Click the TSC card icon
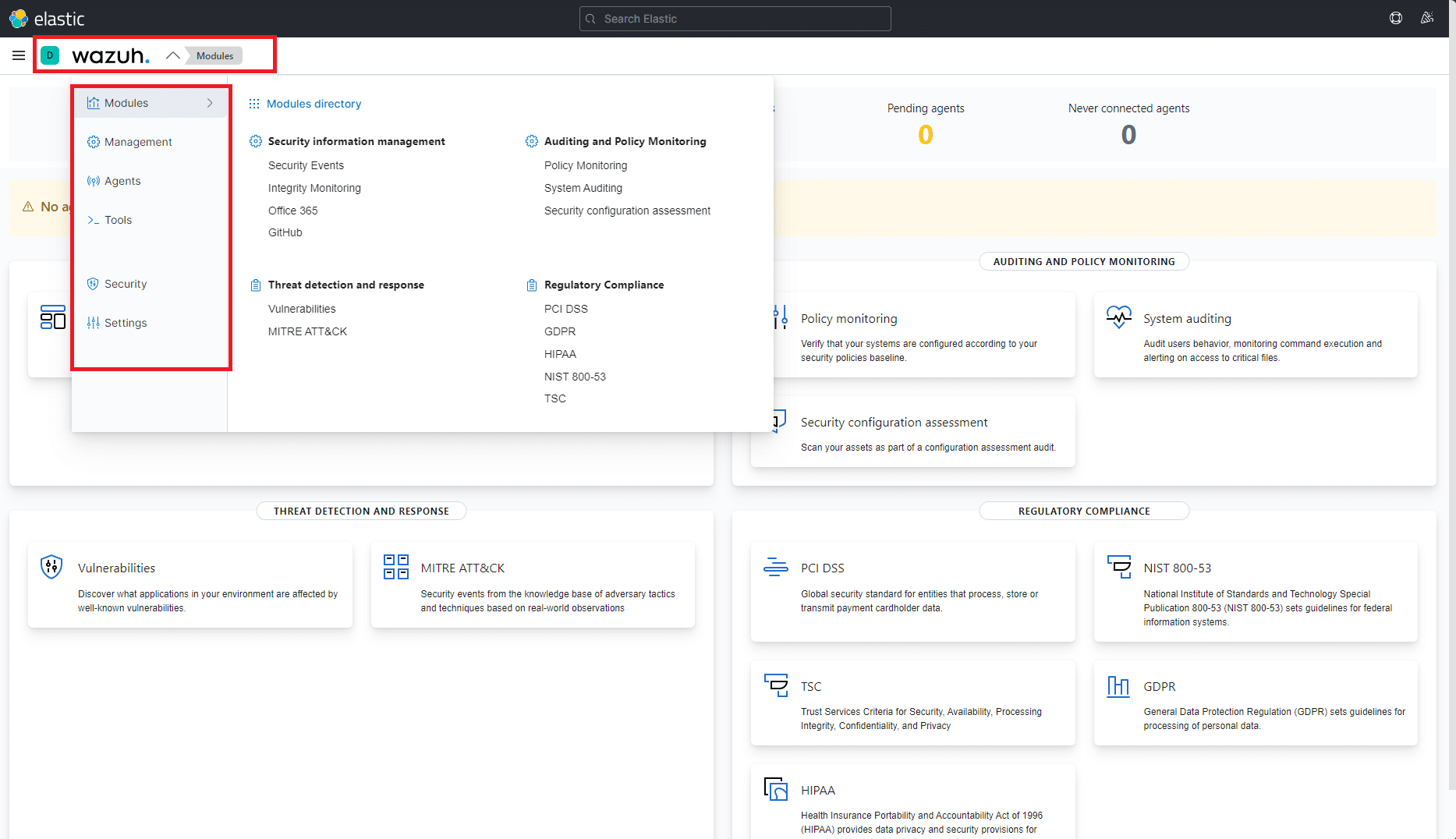The image size is (1456, 839). [776, 685]
